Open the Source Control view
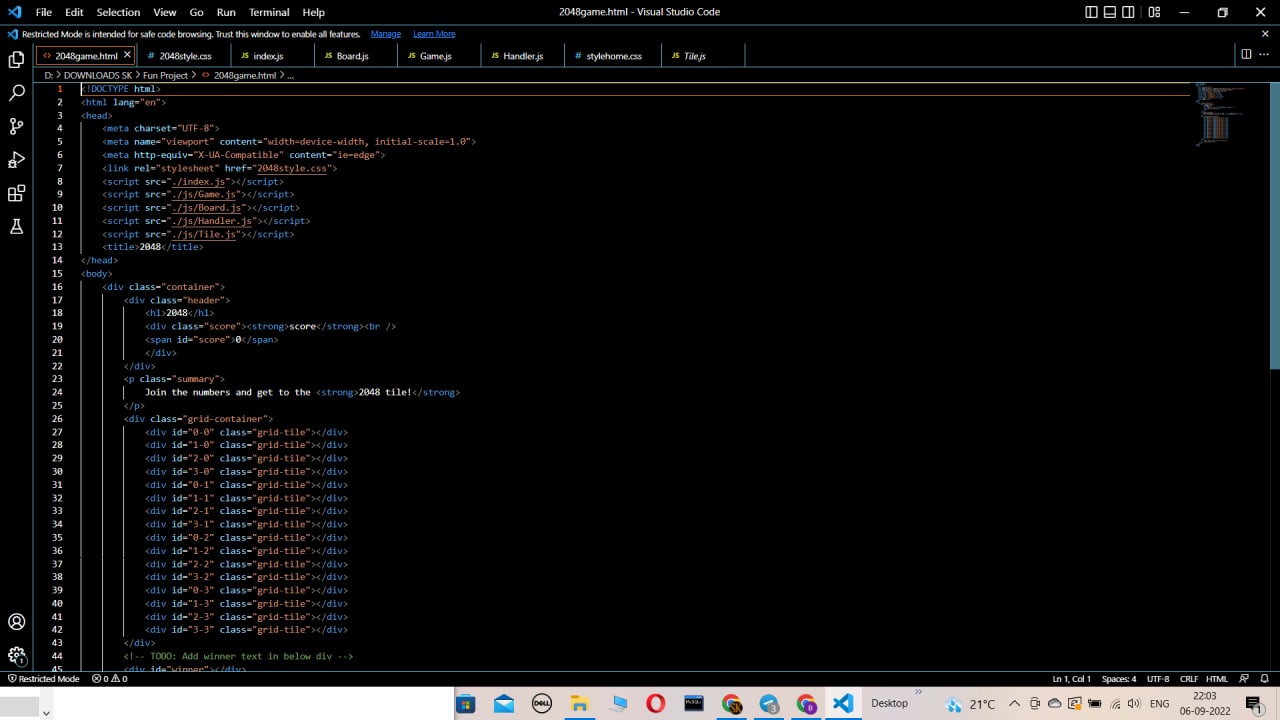Image resolution: width=1280 pixels, height=720 pixels. click(x=16, y=126)
